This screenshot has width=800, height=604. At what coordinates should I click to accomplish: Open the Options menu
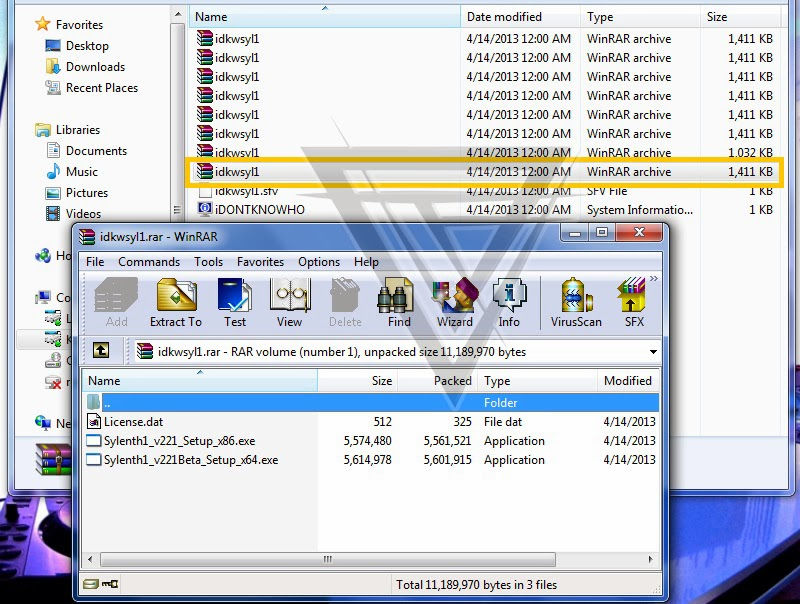pyautogui.click(x=319, y=262)
